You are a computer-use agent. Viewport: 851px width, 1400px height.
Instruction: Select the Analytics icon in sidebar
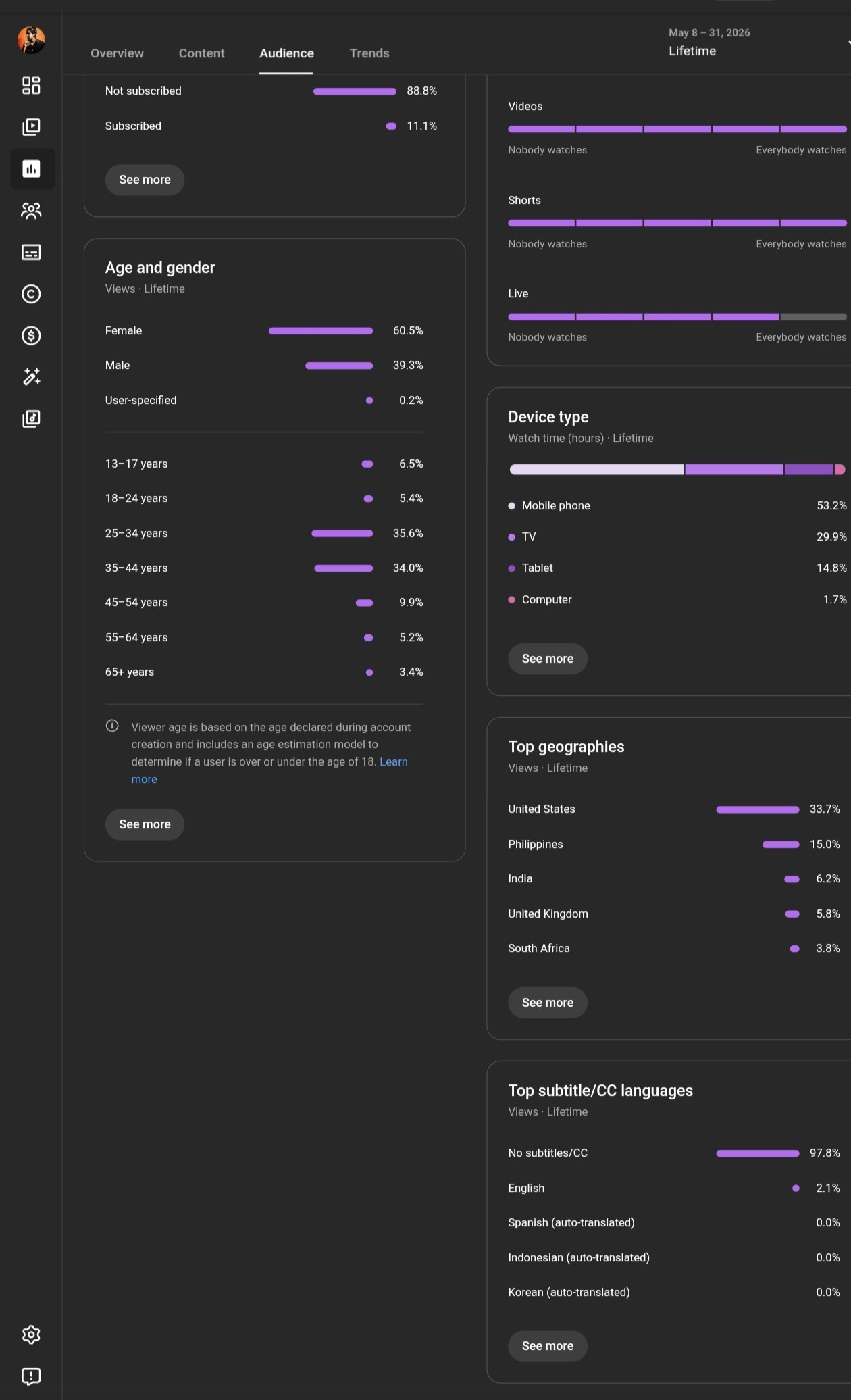click(31, 169)
